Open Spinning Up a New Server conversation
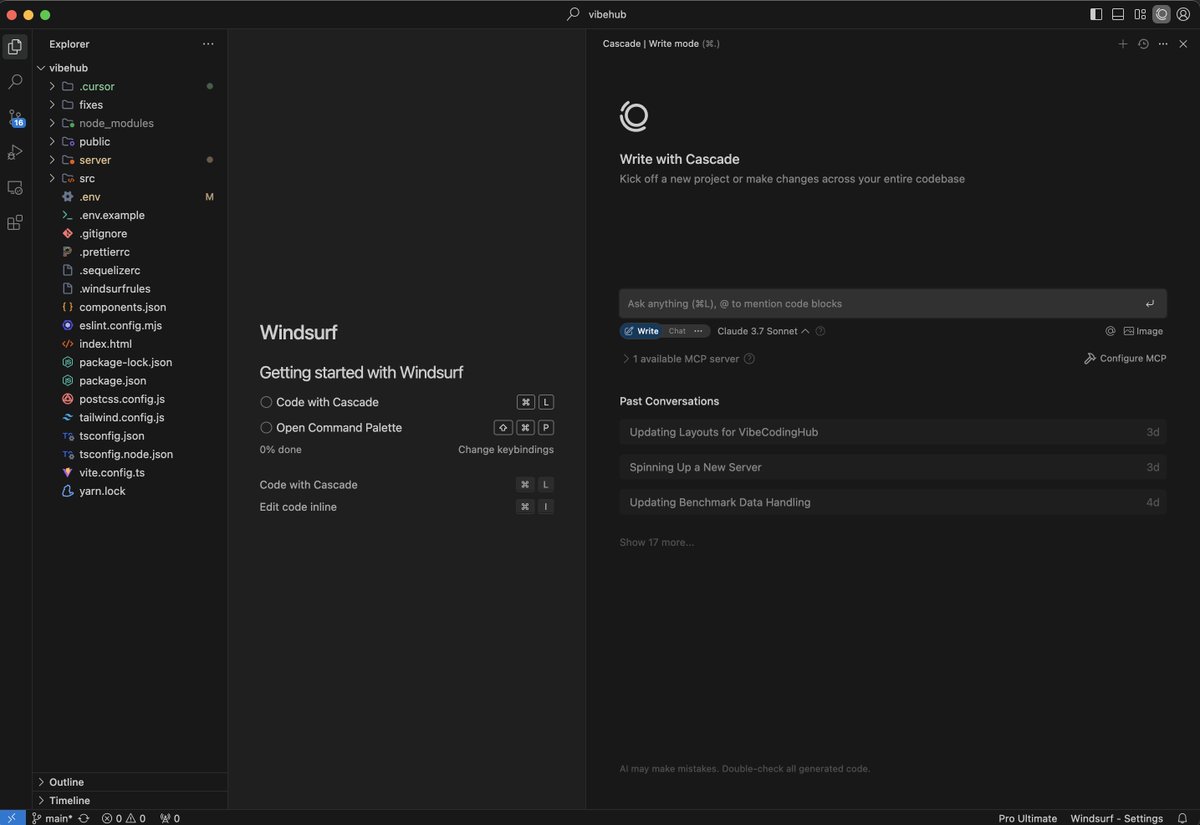The width and height of the screenshot is (1200, 825). coord(893,467)
